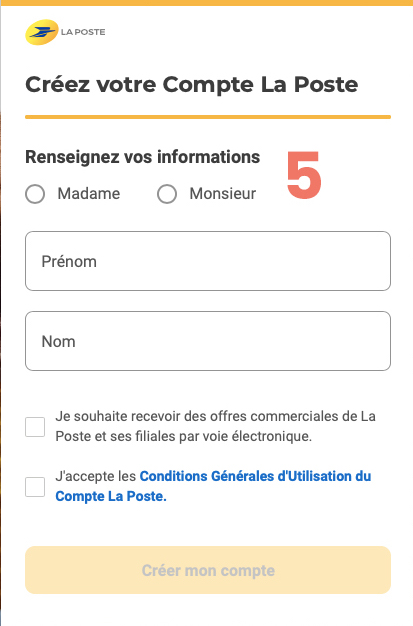The height and width of the screenshot is (626, 413).
Task: Focus the Prénom input field
Action: [x=208, y=261]
